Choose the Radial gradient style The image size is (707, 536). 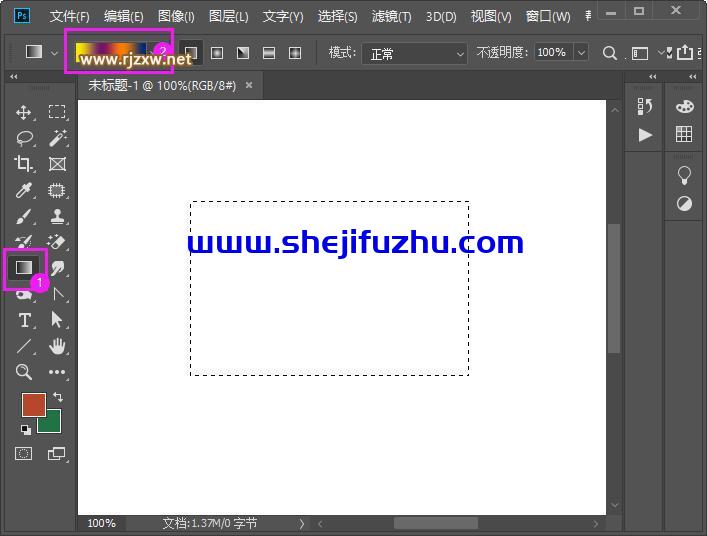tap(217, 53)
